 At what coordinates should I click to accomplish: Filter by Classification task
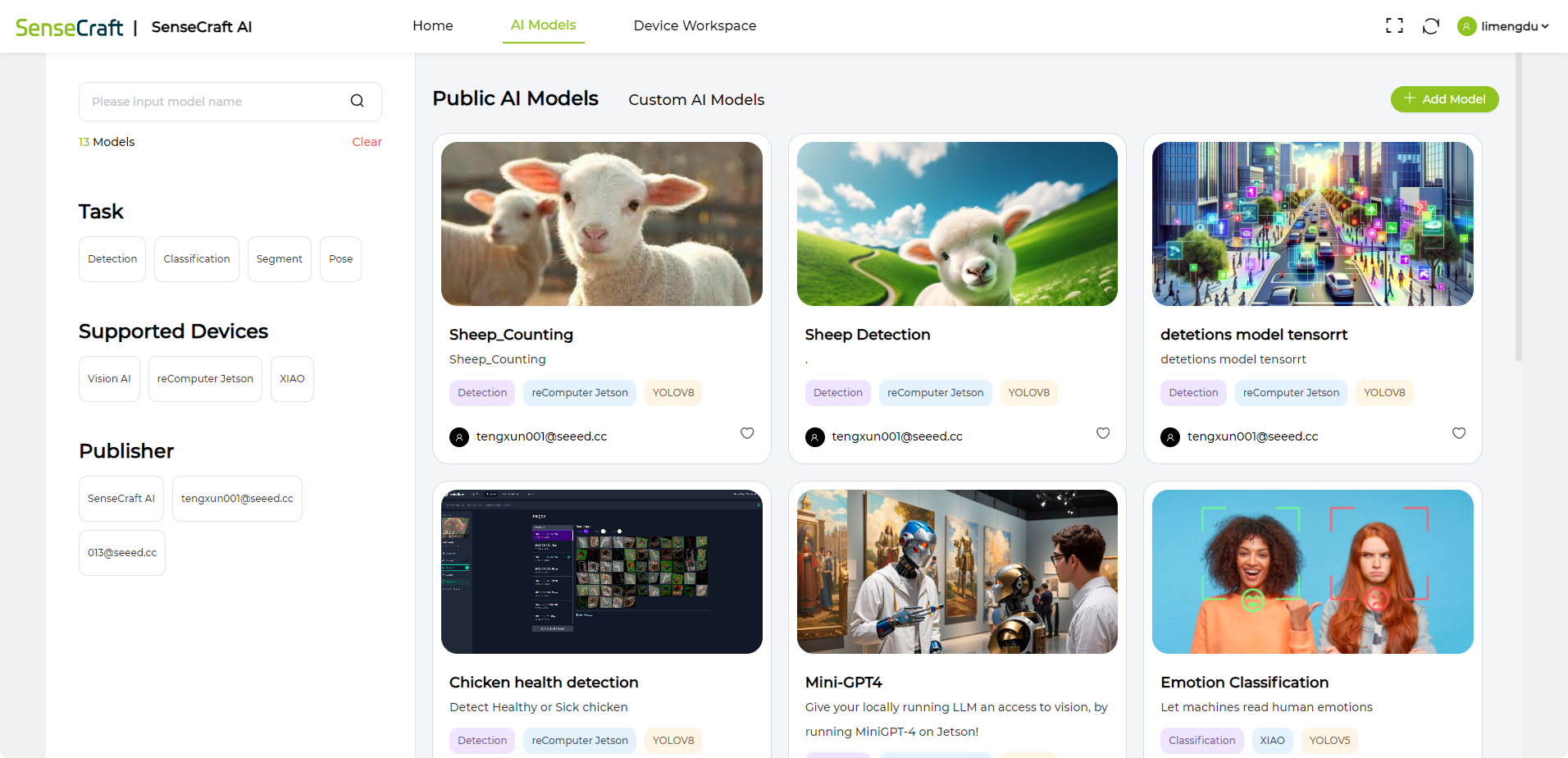[197, 259]
